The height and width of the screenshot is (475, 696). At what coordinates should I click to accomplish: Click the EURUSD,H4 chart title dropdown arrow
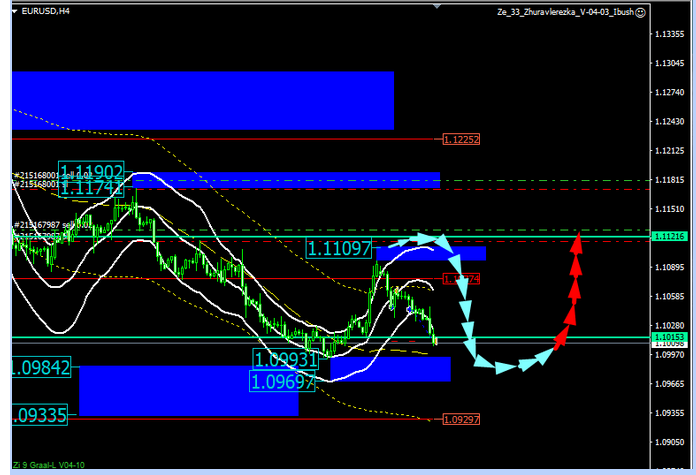pos(6,11)
